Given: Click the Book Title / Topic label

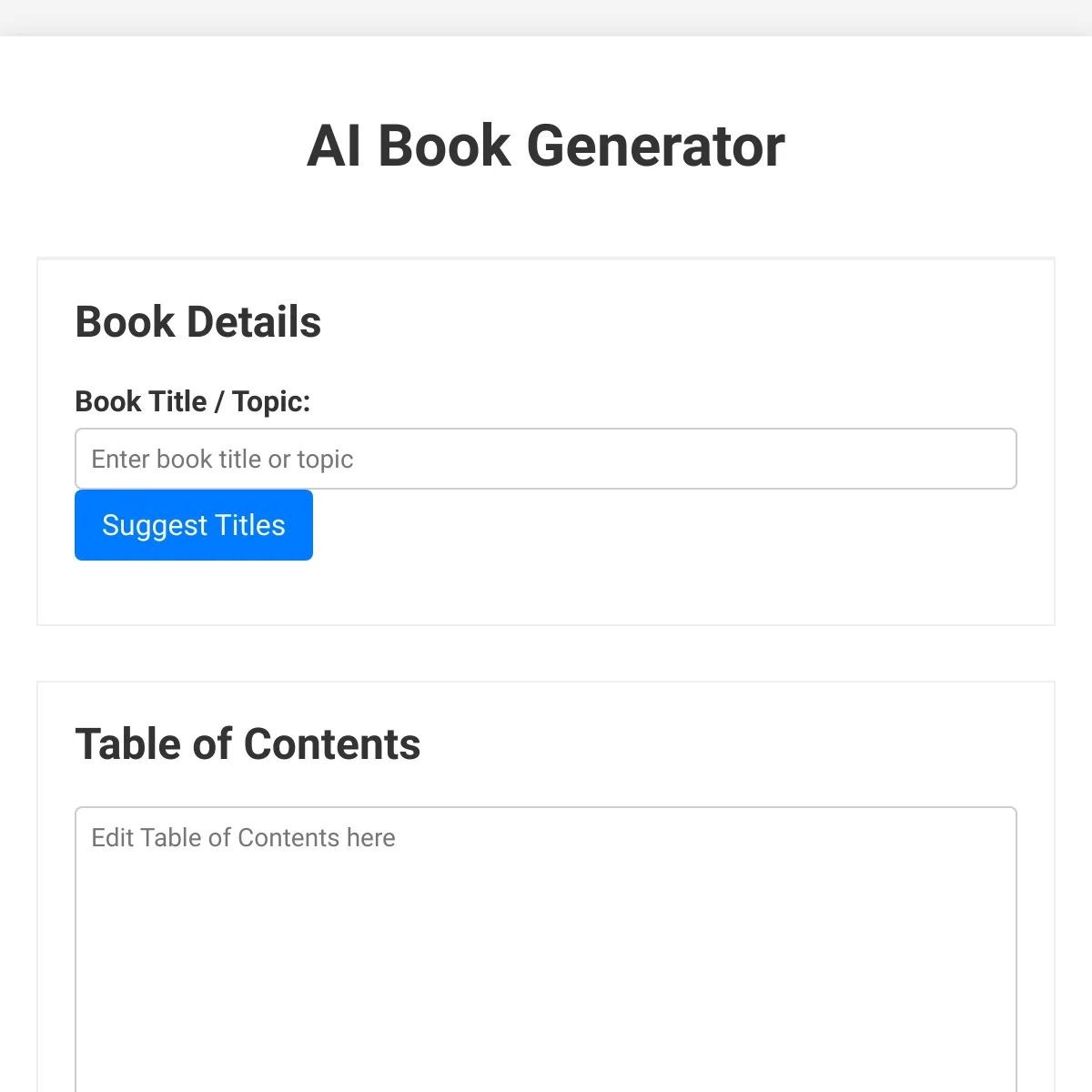Looking at the screenshot, I should (x=193, y=401).
